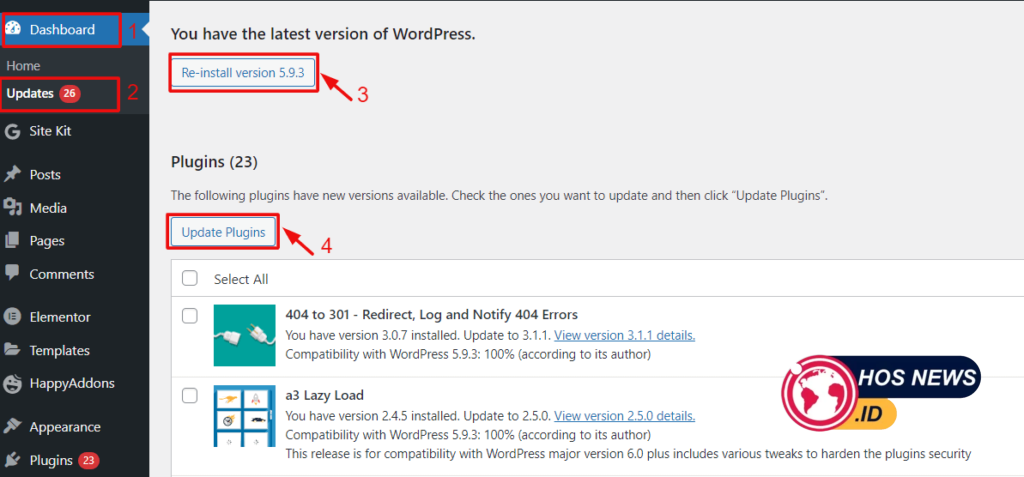
Task: Click the Comments speech bubble icon
Action: click(x=13, y=273)
